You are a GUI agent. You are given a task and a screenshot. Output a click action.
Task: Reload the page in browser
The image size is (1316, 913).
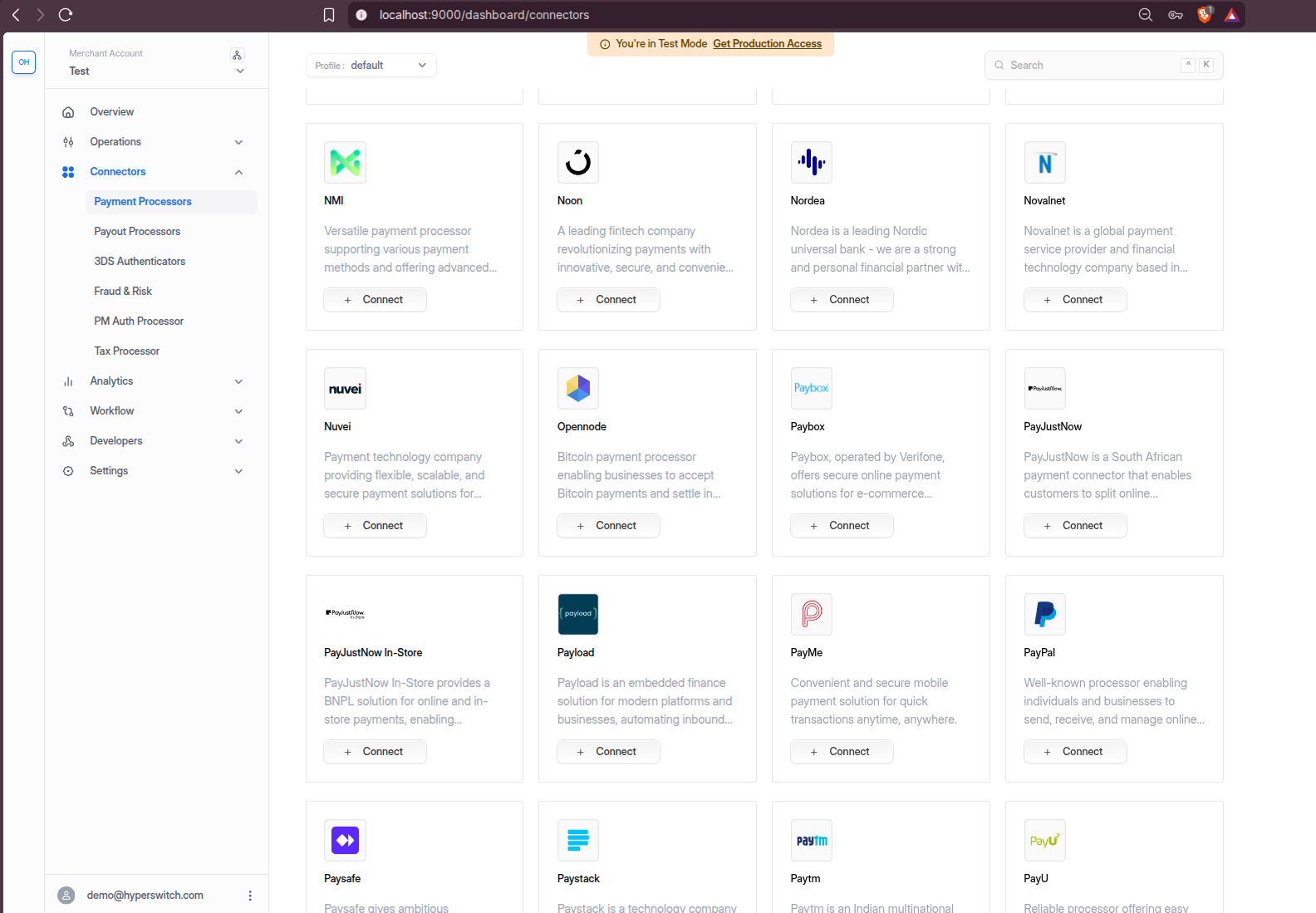(66, 15)
